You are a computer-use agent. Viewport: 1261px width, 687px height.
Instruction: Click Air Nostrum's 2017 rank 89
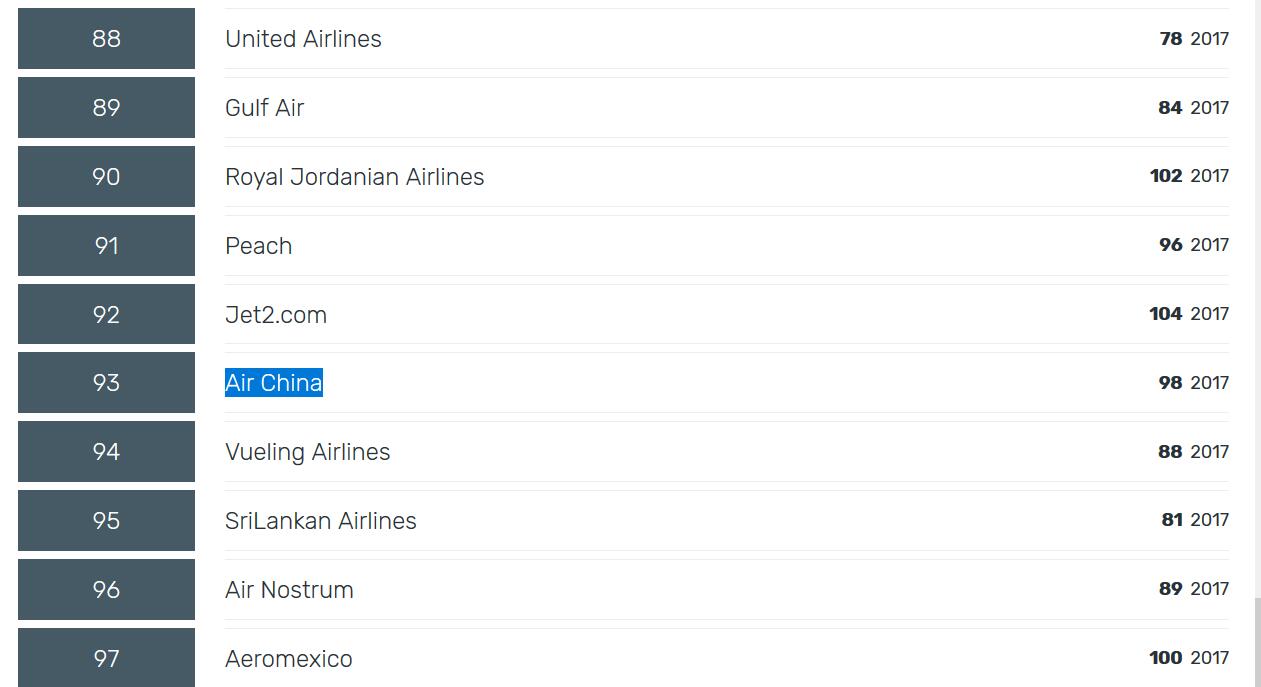(x=1170, y=589)
